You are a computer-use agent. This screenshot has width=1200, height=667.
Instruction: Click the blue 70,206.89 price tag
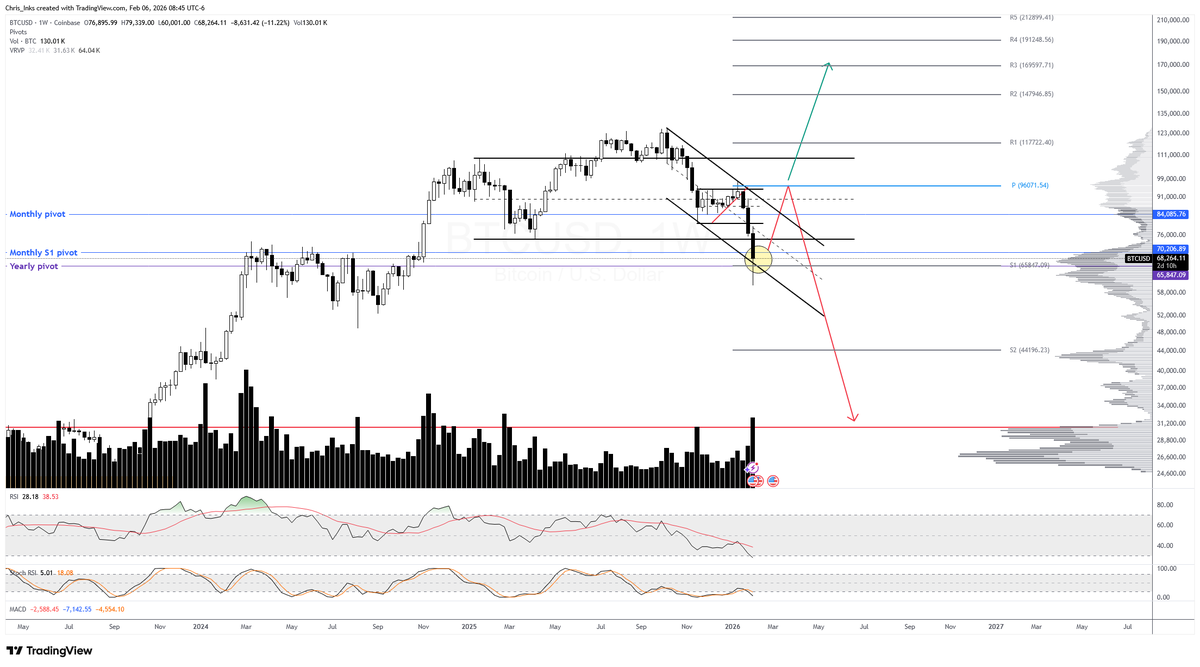[x=1169, y=248]
